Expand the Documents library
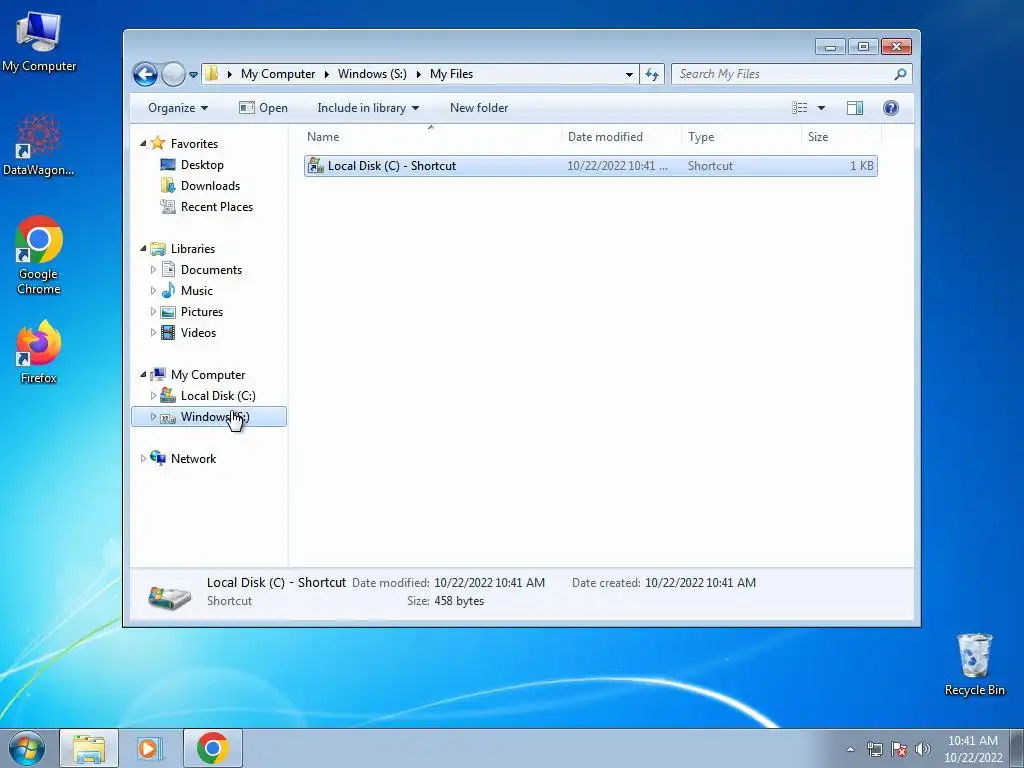 pyautogui.click(x=153, y=270)
